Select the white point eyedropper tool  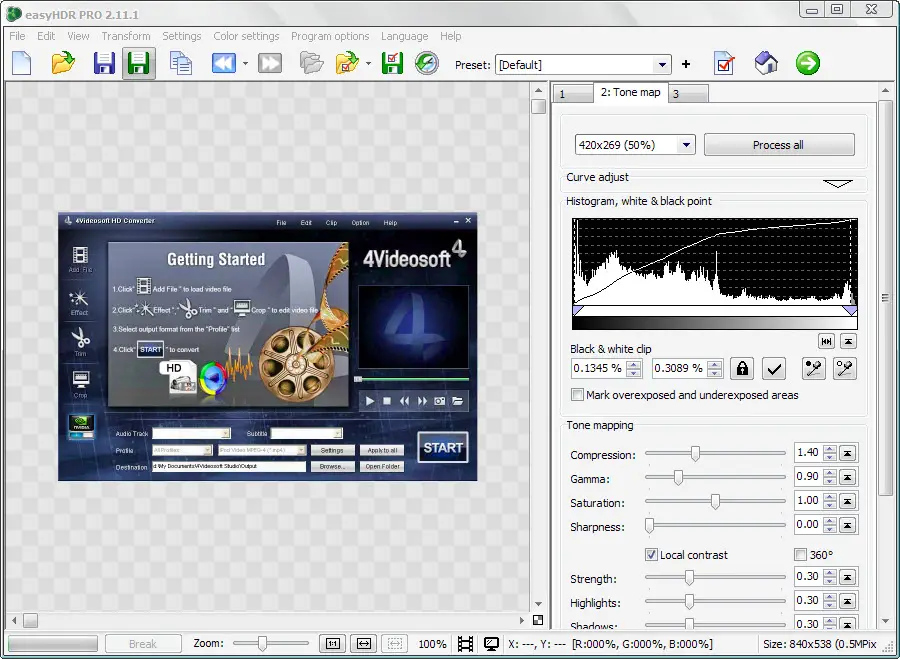845,369
